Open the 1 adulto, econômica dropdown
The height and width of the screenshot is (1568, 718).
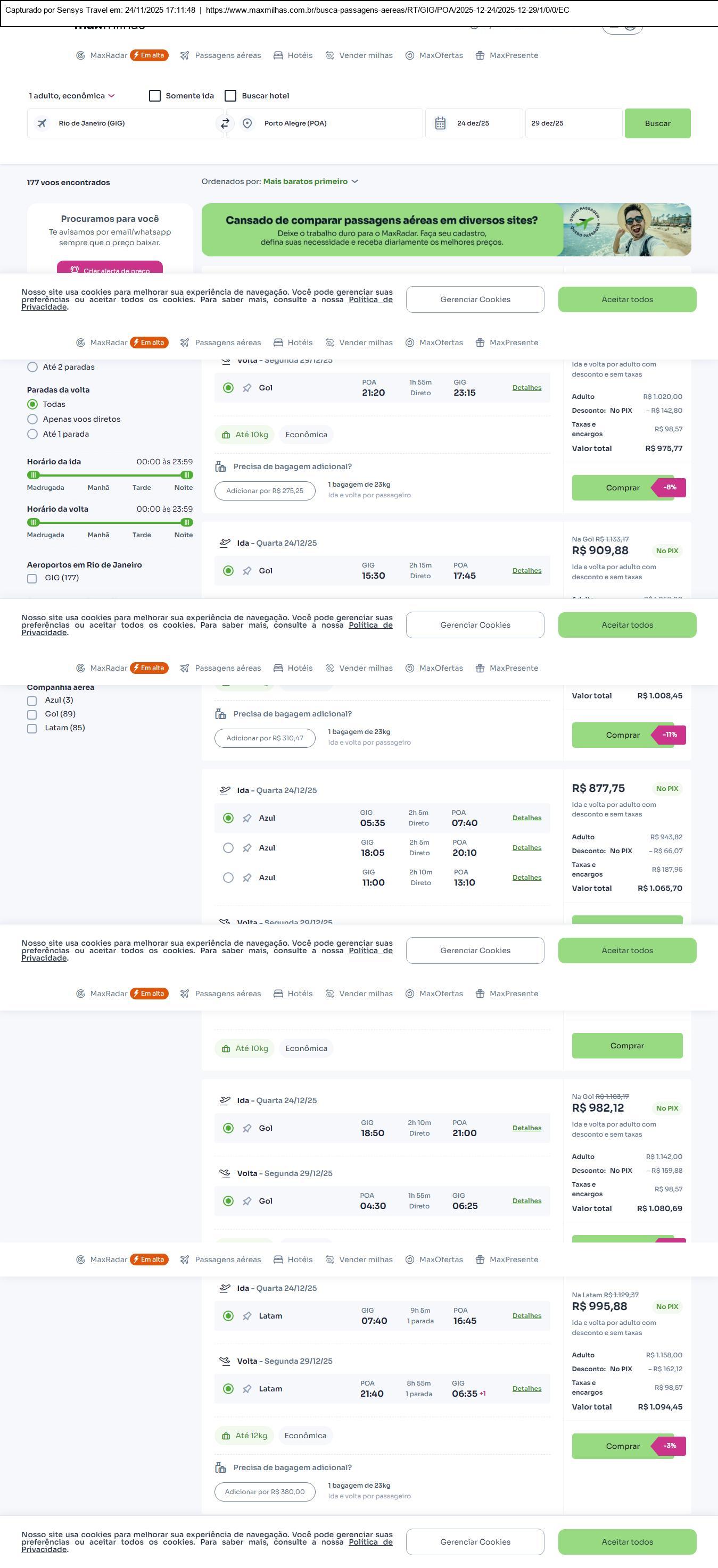71,96
